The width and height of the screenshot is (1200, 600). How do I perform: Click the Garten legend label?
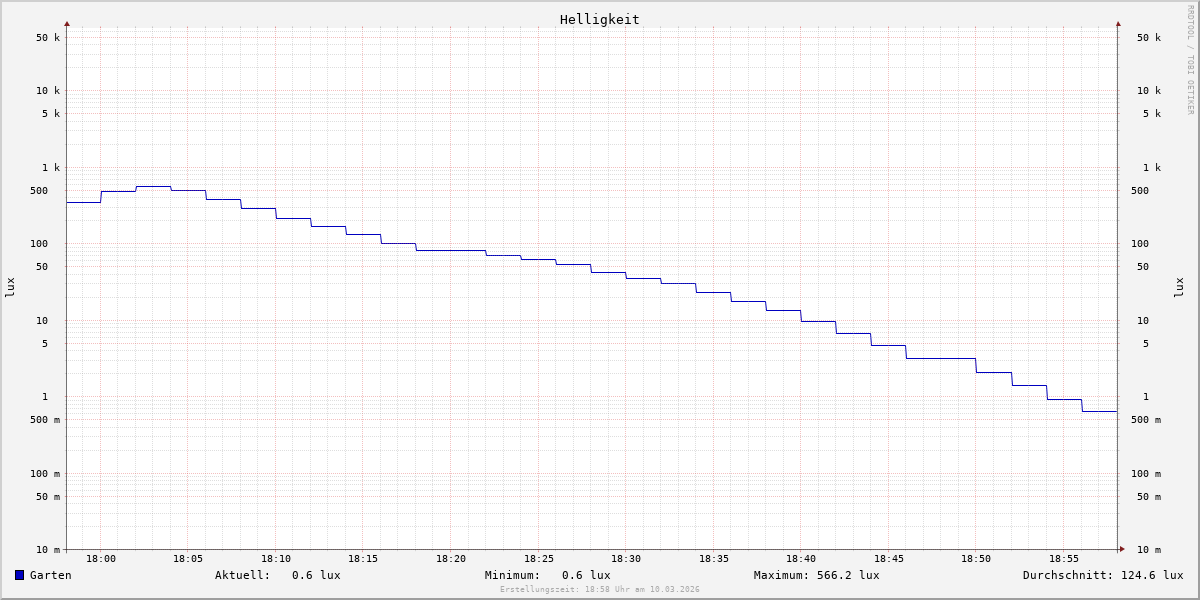point(50,575)
